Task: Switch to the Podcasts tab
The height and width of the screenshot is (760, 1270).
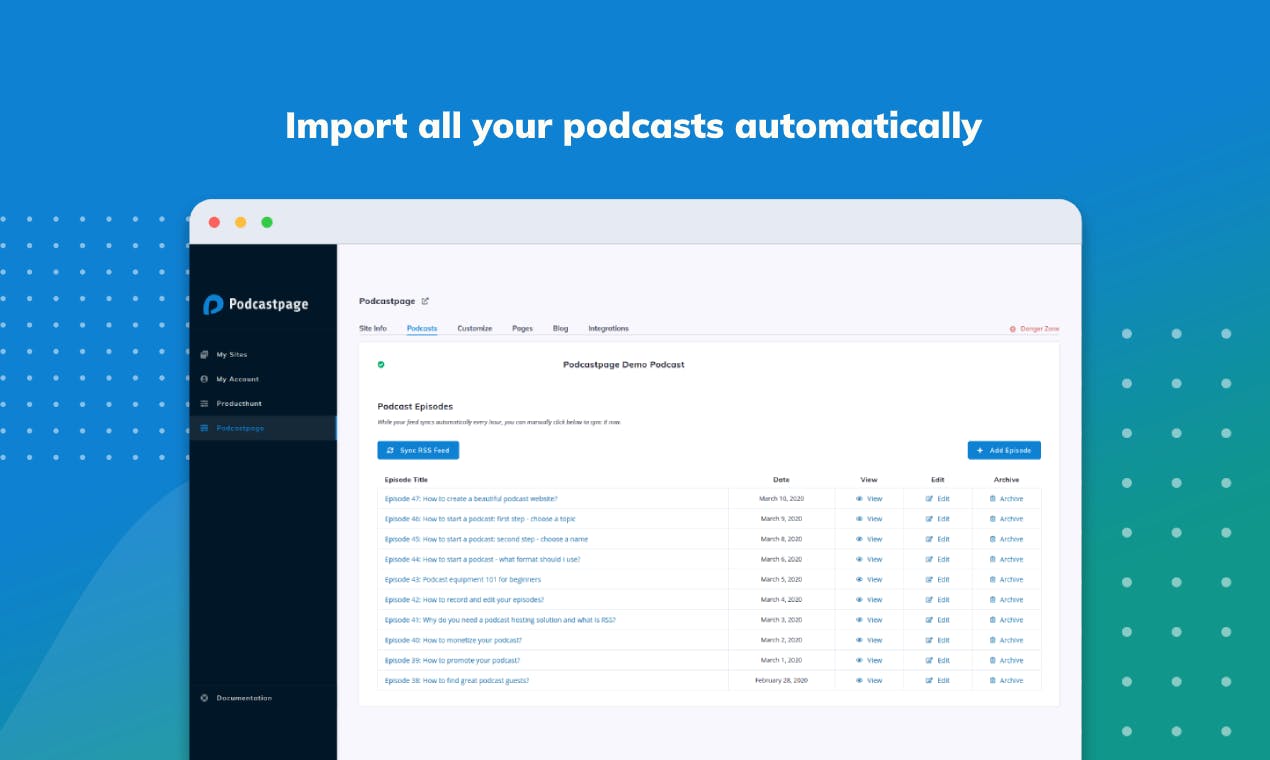Action: click(422, 328)
